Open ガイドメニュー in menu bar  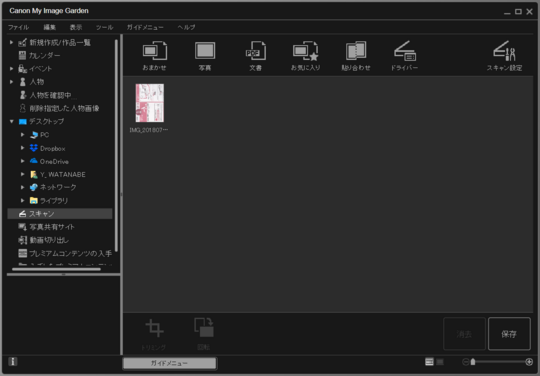tap(145, 27)
